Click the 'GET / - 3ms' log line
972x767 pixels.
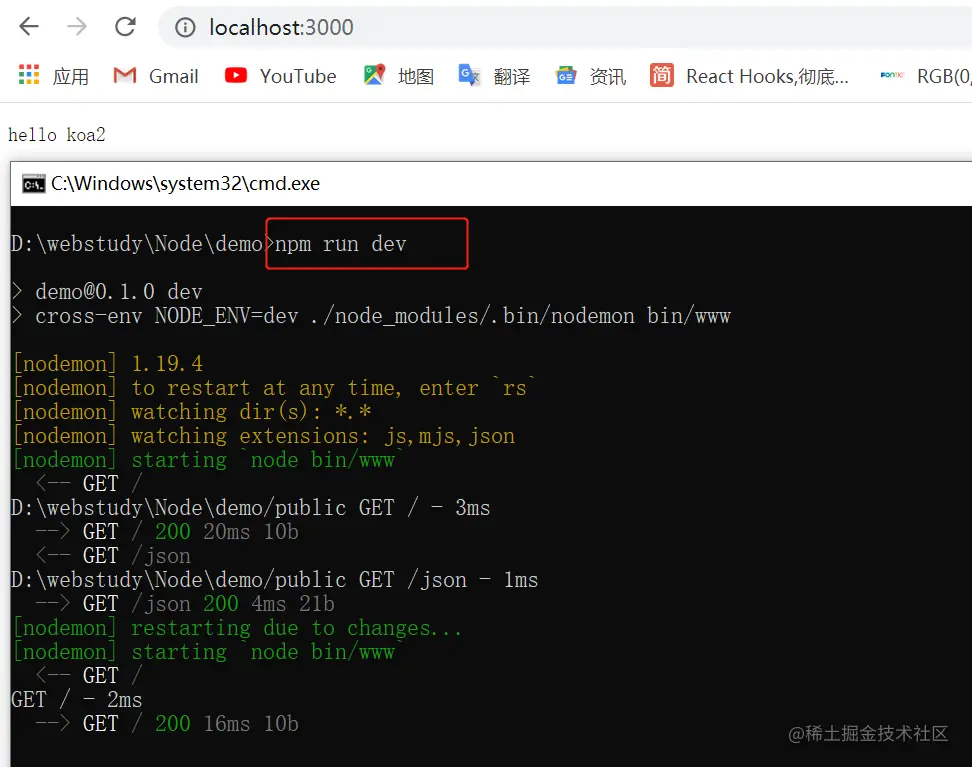click(x=250, y=508)
